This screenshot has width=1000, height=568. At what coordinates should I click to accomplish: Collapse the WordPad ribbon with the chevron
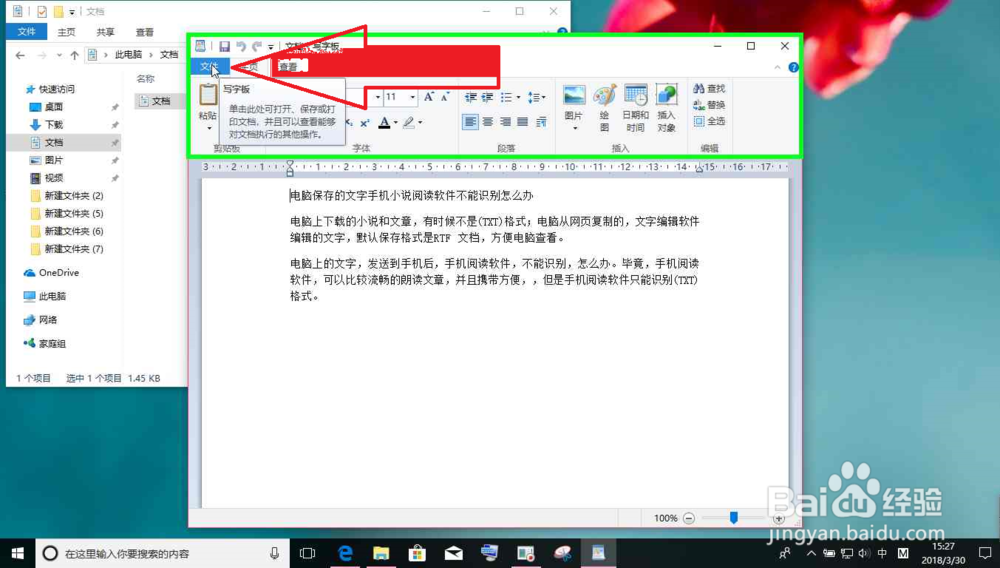pyautogui.click(x=777, y=67)
